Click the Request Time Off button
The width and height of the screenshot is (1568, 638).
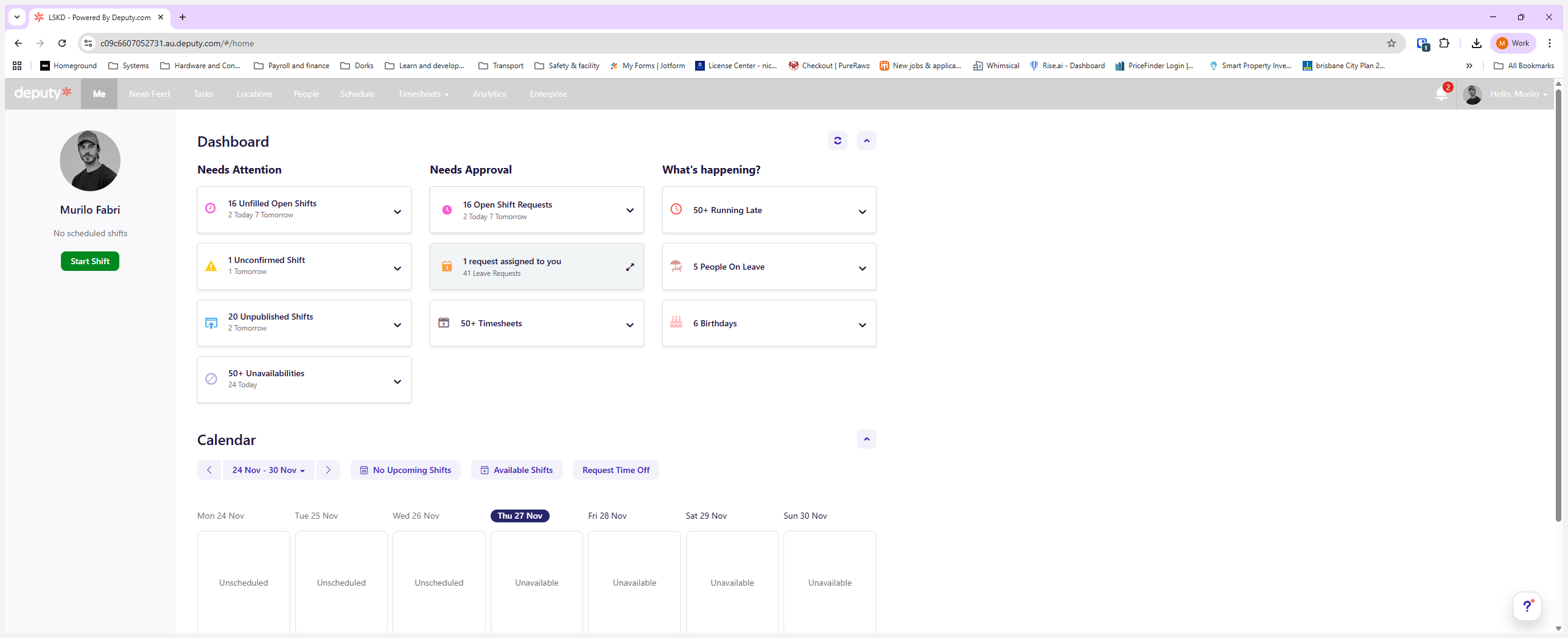(x=615, y=470)
